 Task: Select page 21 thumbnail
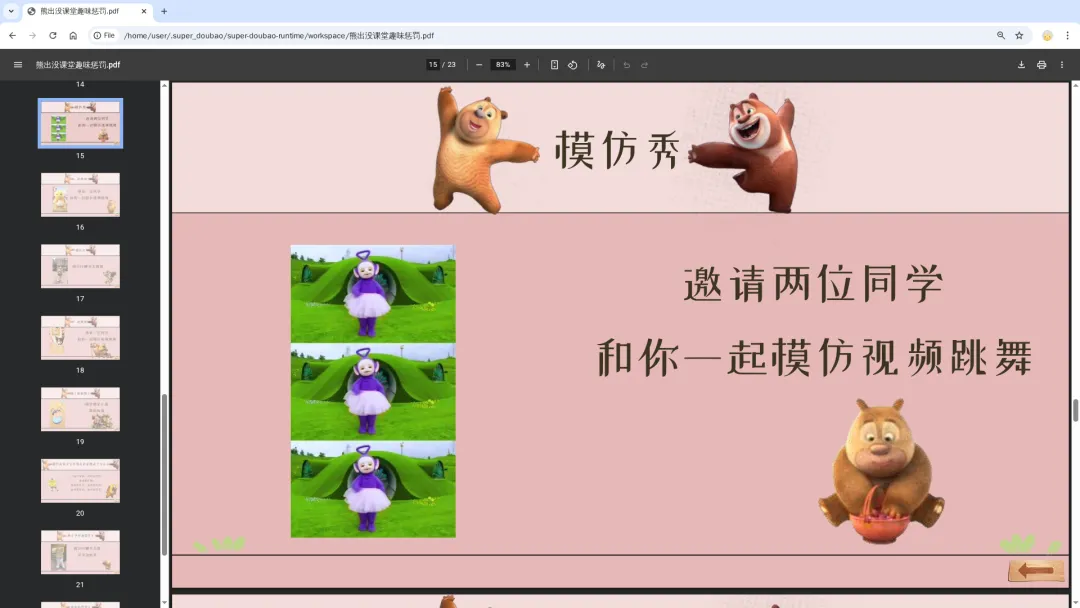point(80,552)
